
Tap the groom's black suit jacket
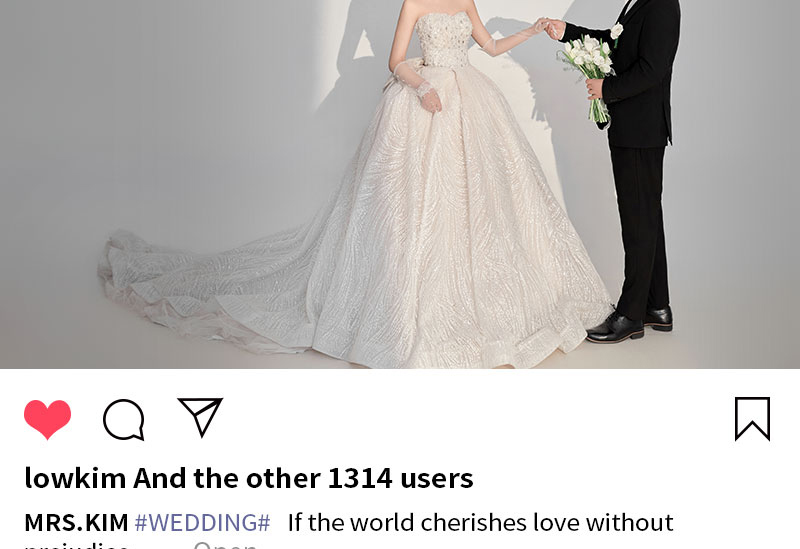tap(637, 71)
